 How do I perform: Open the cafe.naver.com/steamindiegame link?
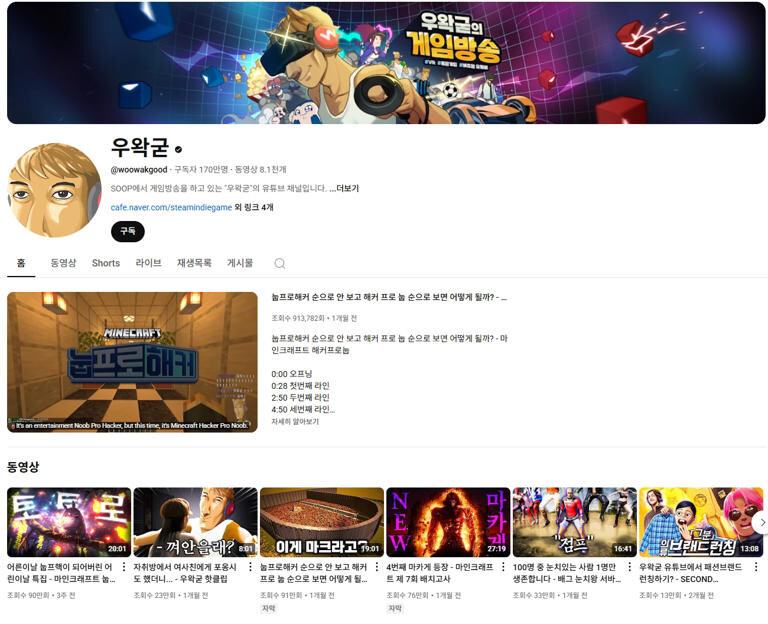171,207
